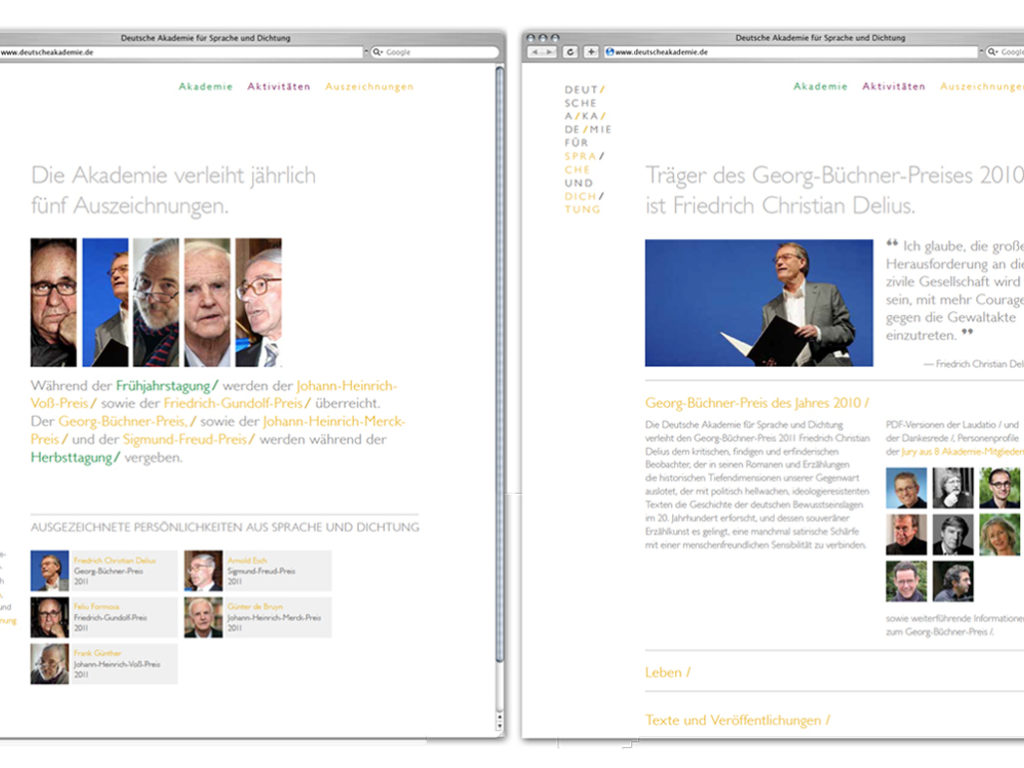Open the Herbsttagung link
Screen dimensions: 1024x768
(x=75, y=457)
